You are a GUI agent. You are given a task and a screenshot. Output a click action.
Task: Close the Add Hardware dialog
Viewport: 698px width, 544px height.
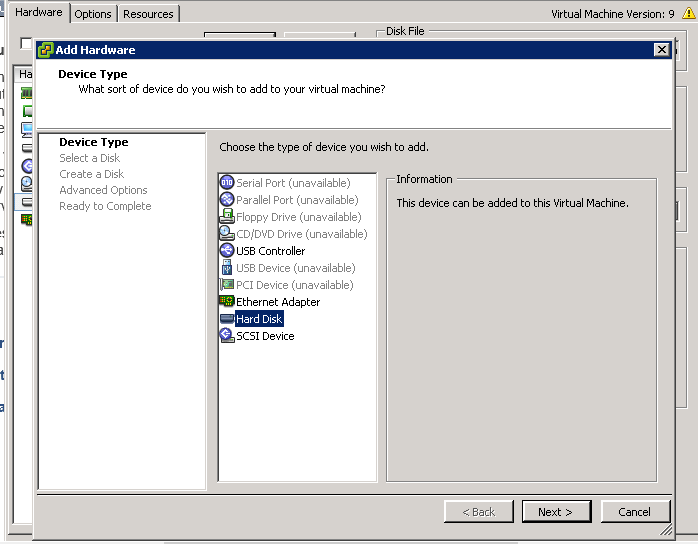(662, 49)
